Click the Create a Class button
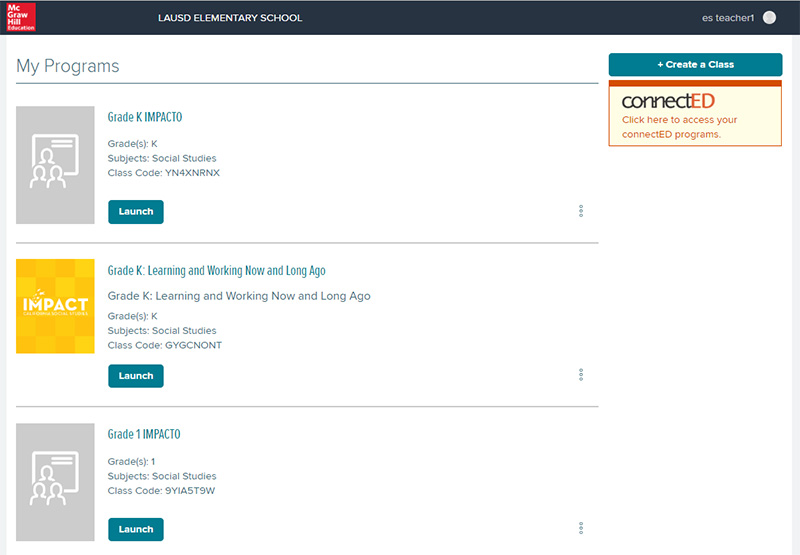Screen dimensions: 800x555 [x=695, y=65]
